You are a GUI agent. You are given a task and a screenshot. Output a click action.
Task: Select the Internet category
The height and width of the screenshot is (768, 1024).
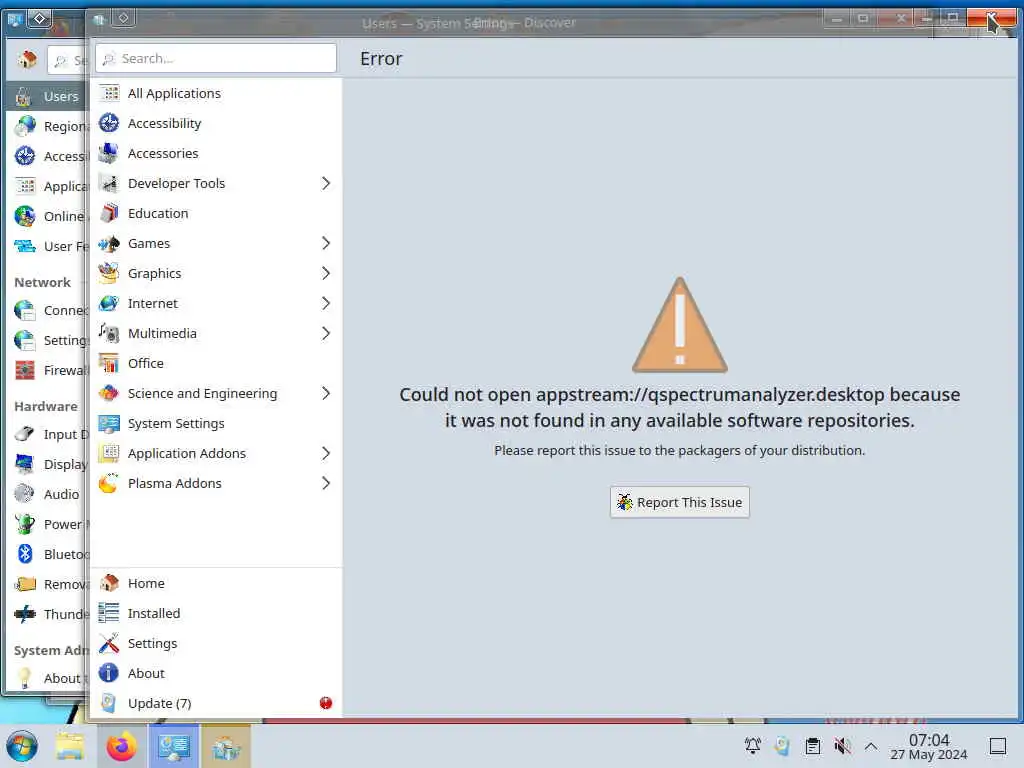click(216, 304)
